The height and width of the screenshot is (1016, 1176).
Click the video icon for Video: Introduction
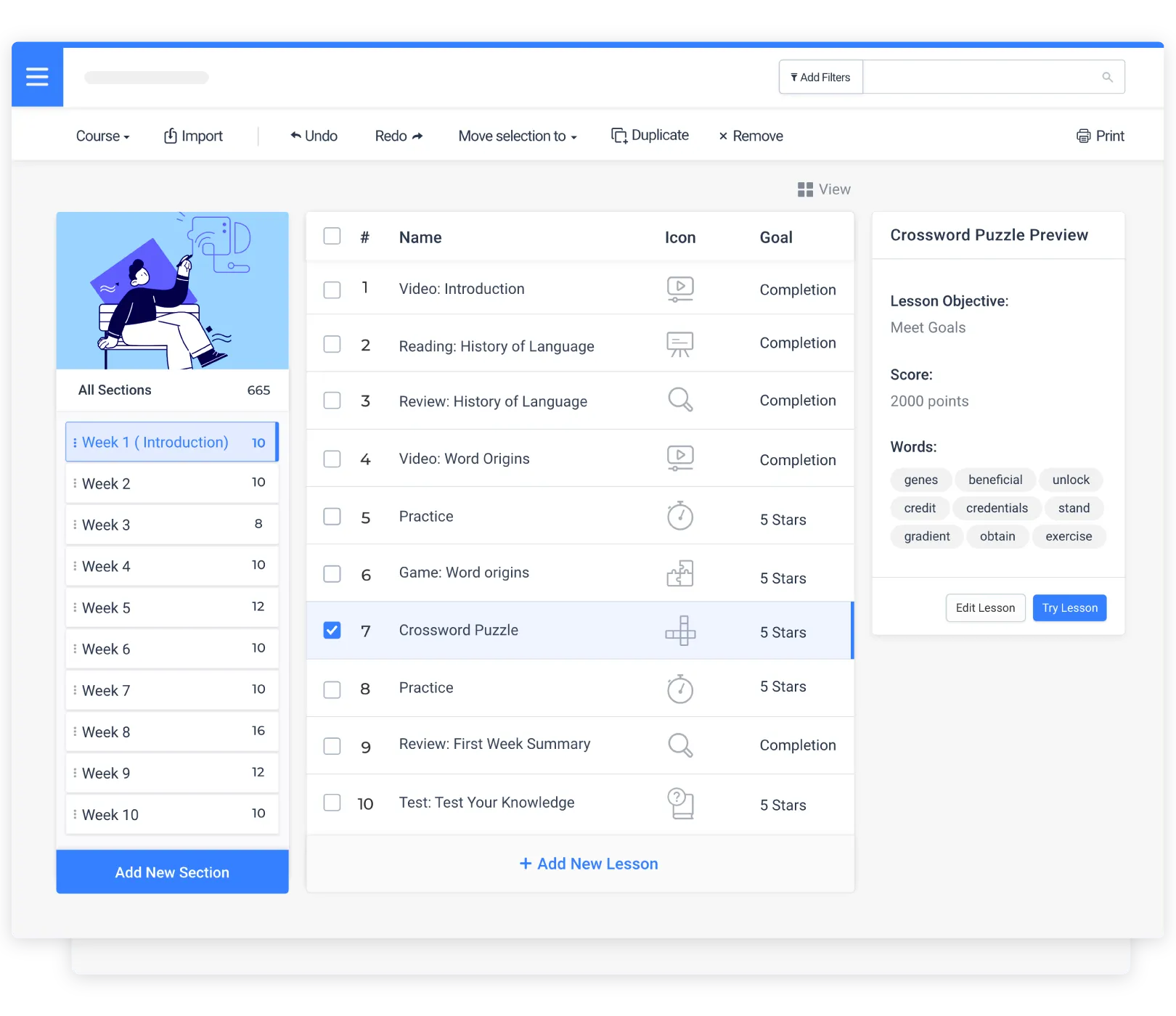click(x=680, y=289)
